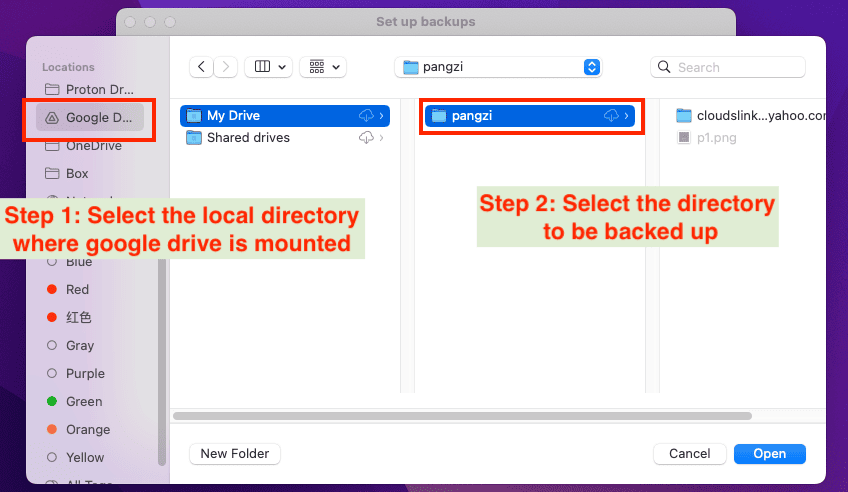The image size is (848, 492).
Task: Click the Open button
Action: coord(770,454)
